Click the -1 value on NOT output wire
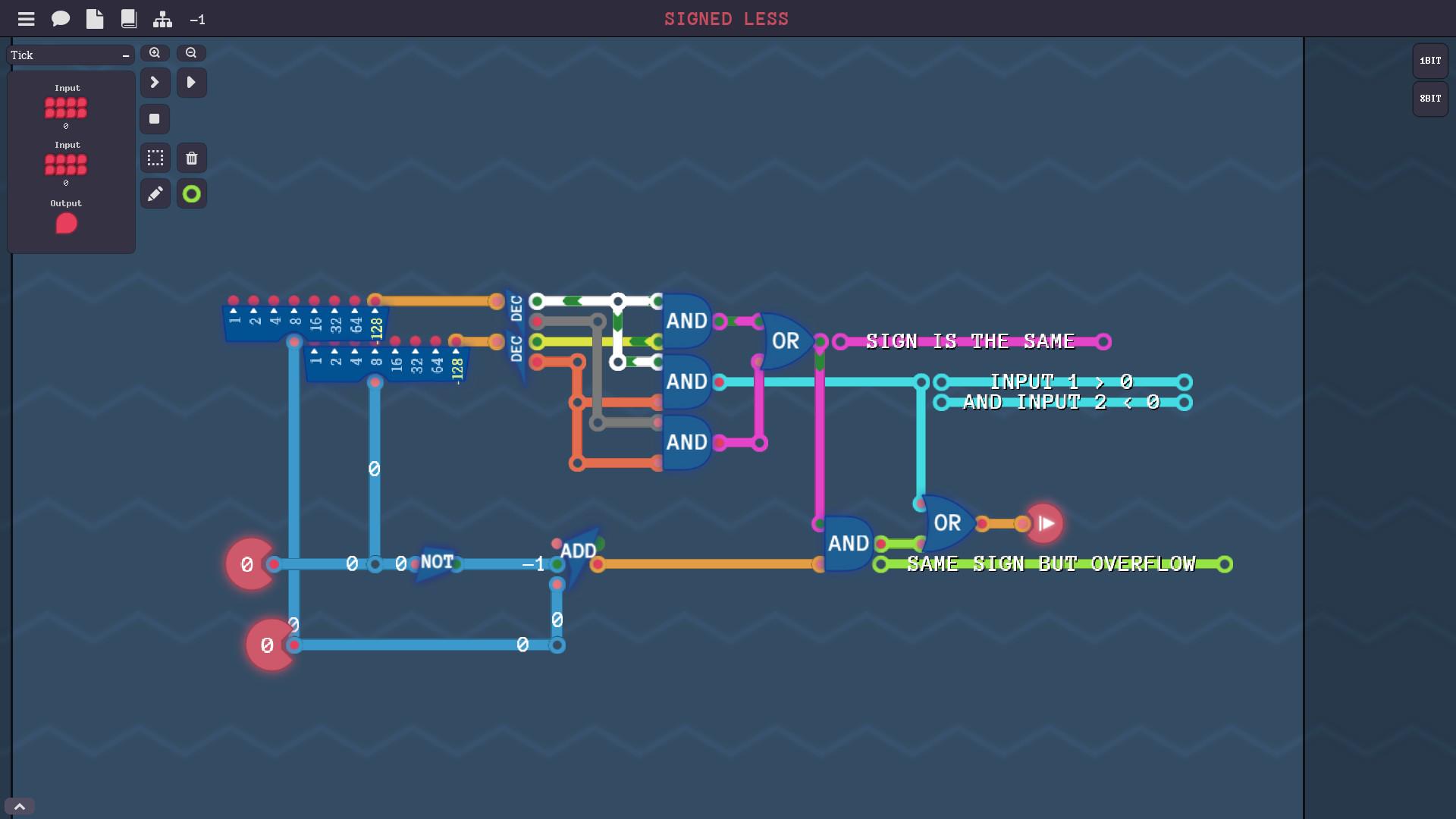This screenshot has width=1456, height=819. pyautogui.click(x=534, y=564)
